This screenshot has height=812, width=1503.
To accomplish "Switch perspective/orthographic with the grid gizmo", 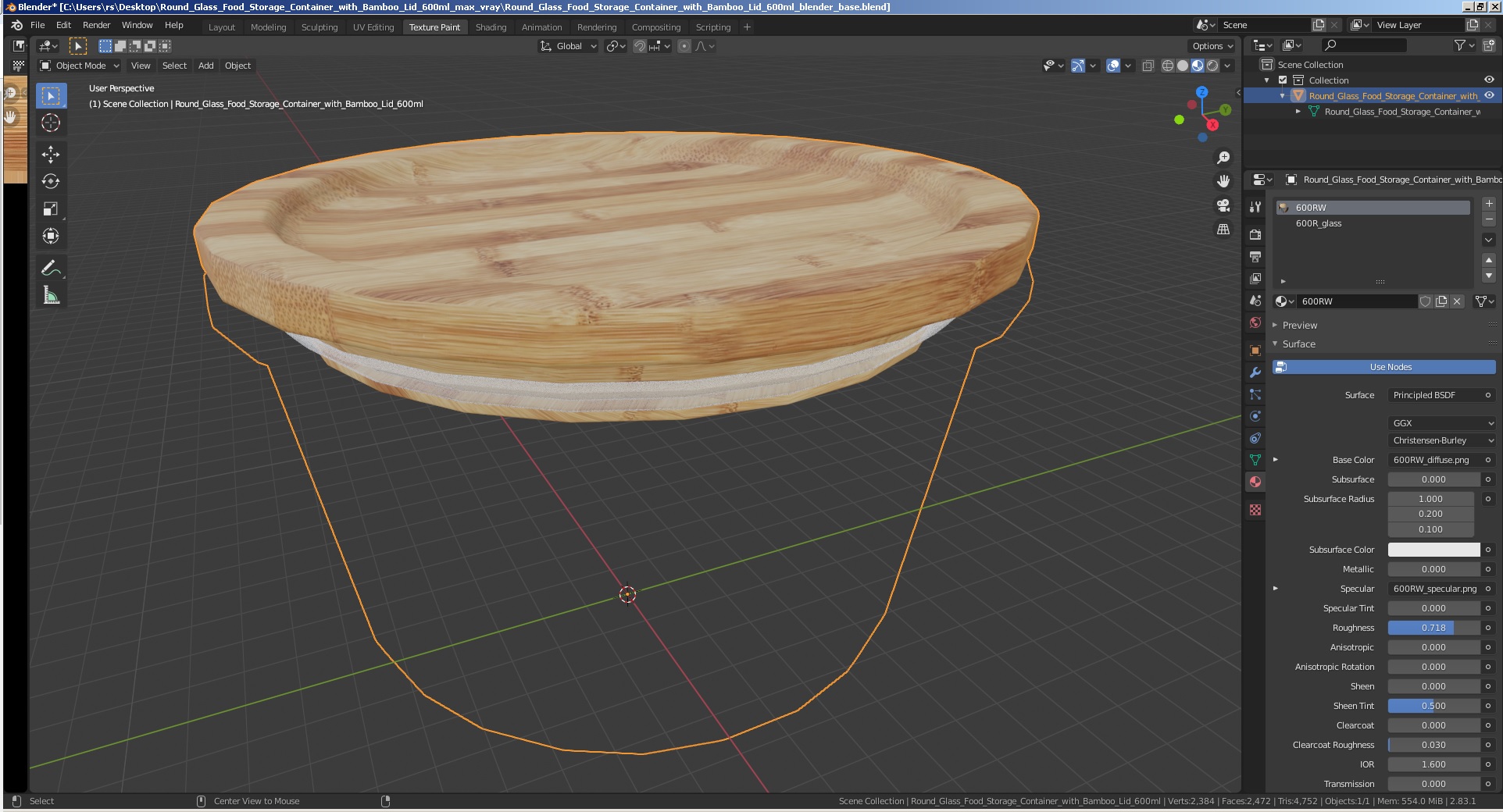I will 1223,230.
